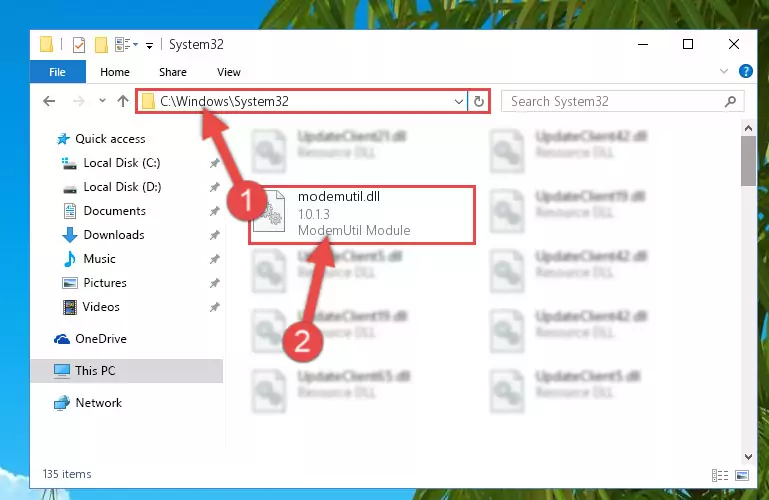
Task: Open the Customize Quick Access Toolbar arrow
Action: pyautogui.click(x=150, y=46)
